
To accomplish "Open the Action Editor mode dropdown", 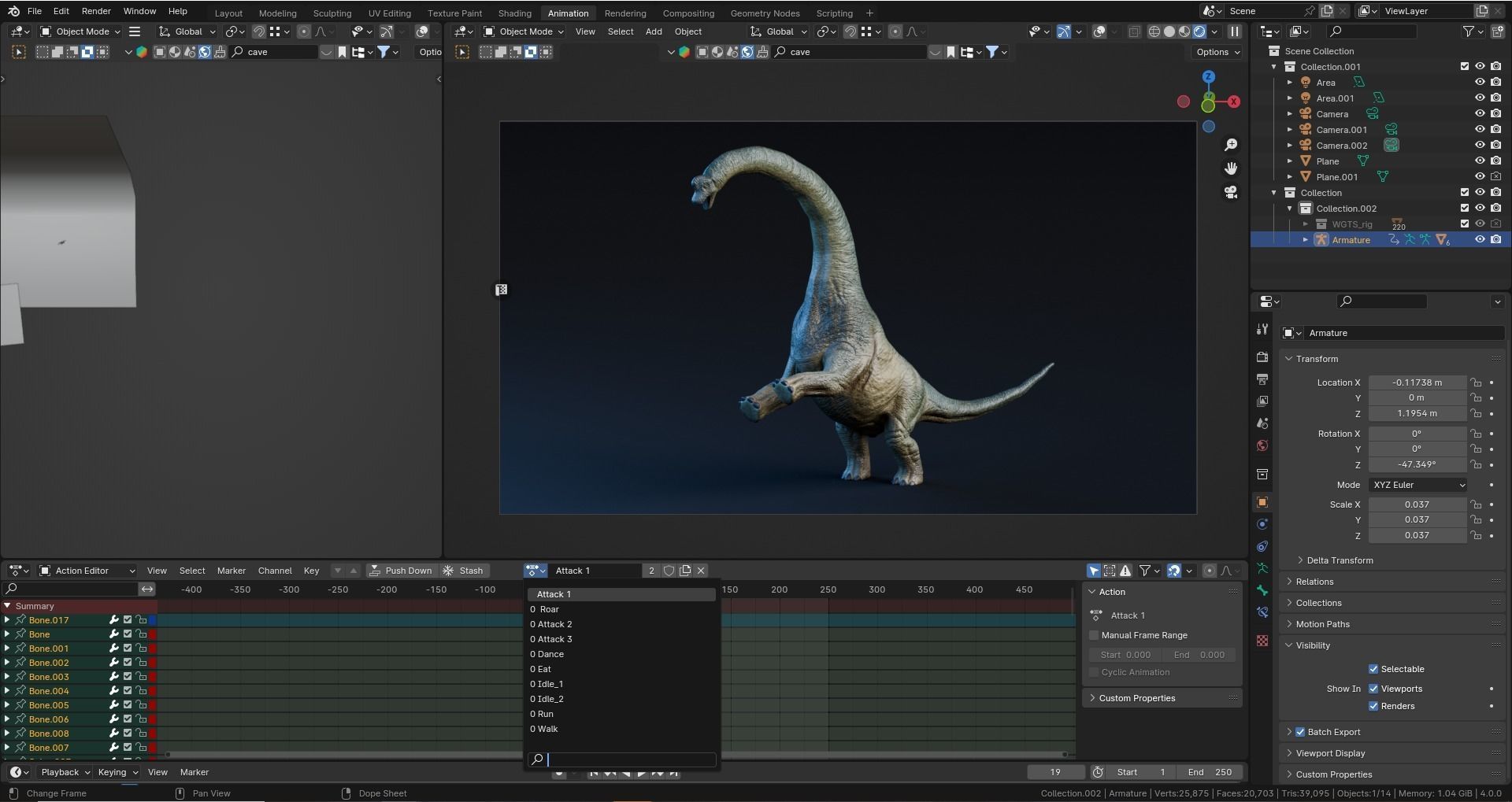I will coord(88,571).
